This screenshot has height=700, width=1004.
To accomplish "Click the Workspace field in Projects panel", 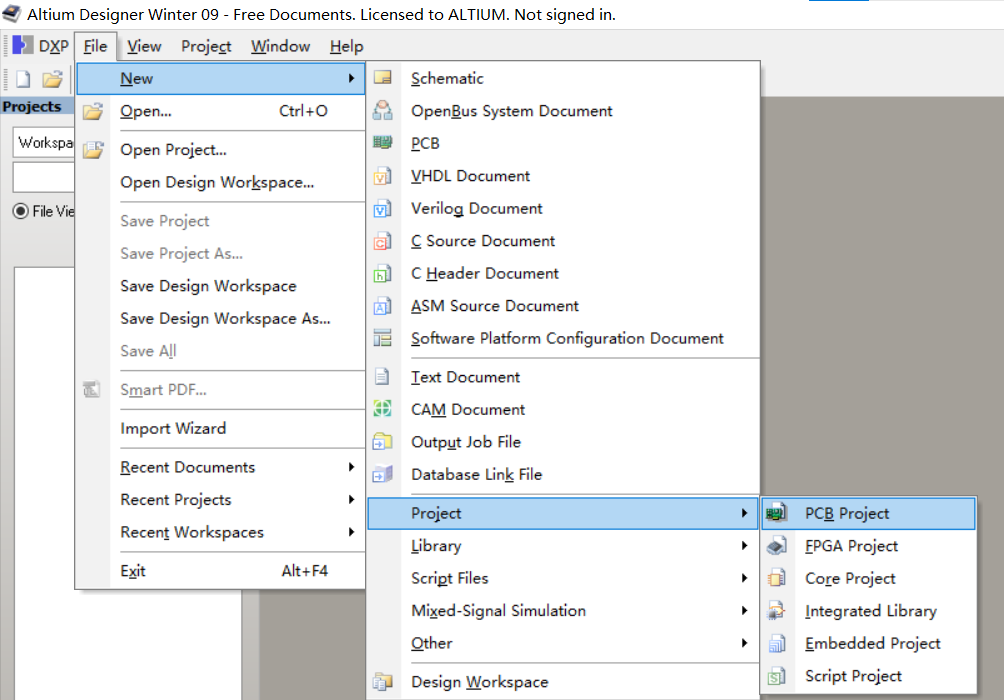I will (44, 142).
